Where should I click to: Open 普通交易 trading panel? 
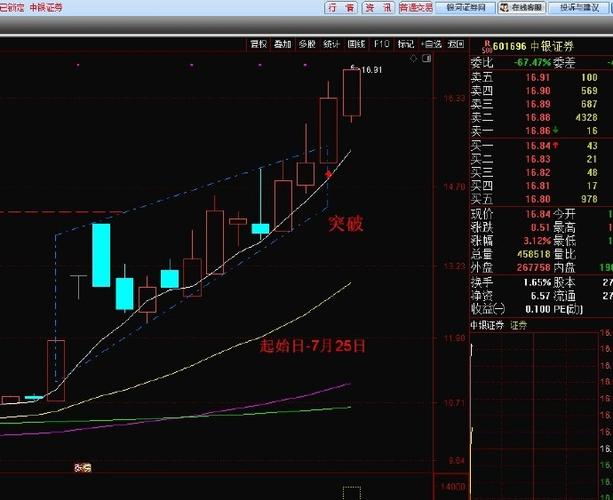[x=415, y=8]
